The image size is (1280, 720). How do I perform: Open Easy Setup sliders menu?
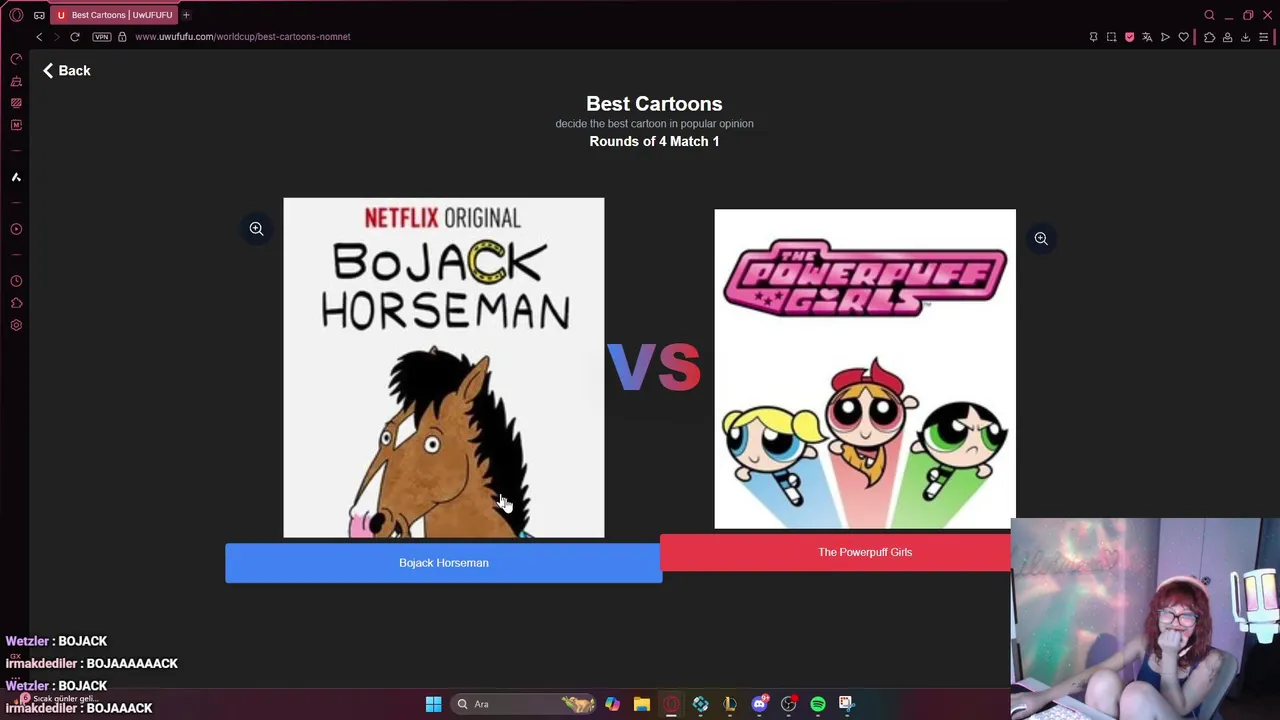pos(1263,37)
